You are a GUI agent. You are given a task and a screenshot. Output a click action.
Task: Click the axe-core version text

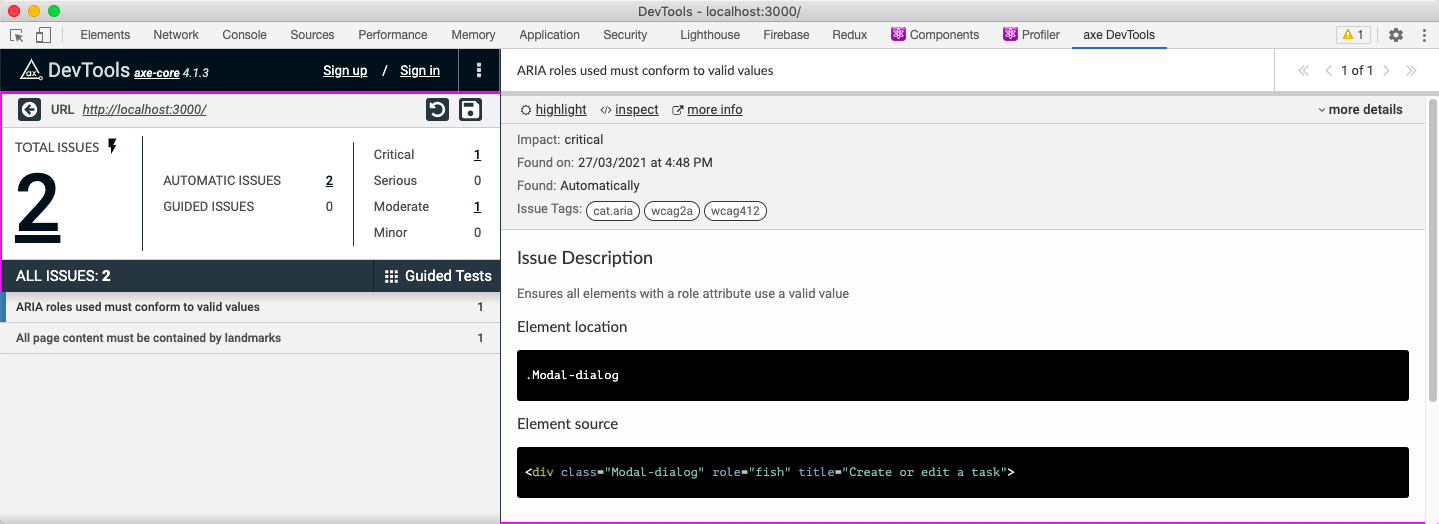click(171, 73)
